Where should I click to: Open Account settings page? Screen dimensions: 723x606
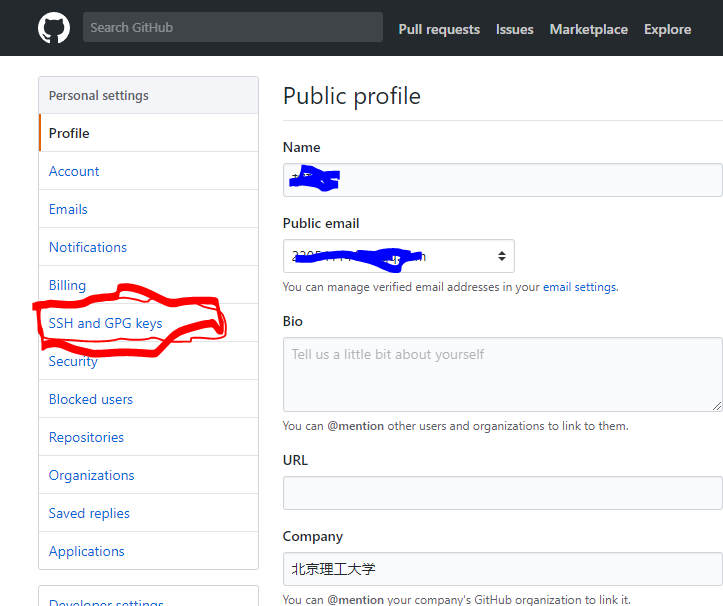pos(74,171)
